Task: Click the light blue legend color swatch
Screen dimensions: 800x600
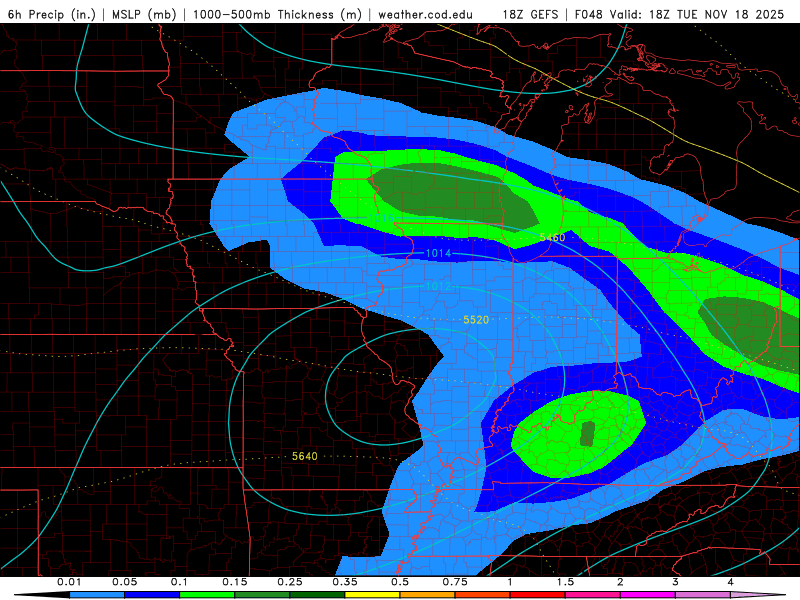Action: 97,595
